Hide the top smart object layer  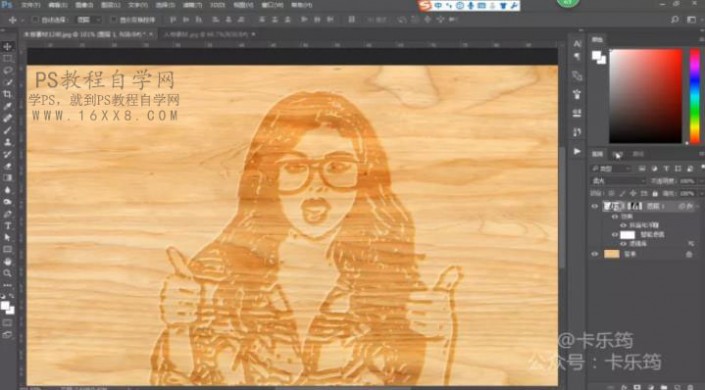pyautogui.click(x=595, y=206)
